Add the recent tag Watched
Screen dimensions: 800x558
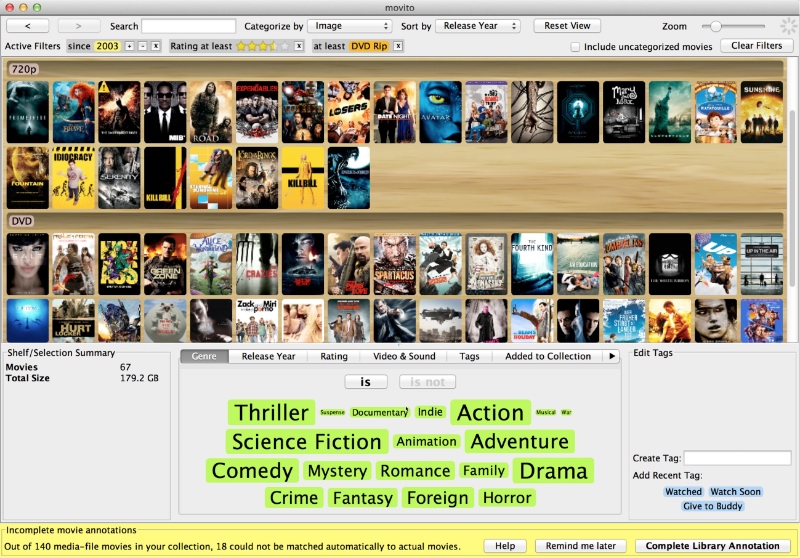(683, 492)
